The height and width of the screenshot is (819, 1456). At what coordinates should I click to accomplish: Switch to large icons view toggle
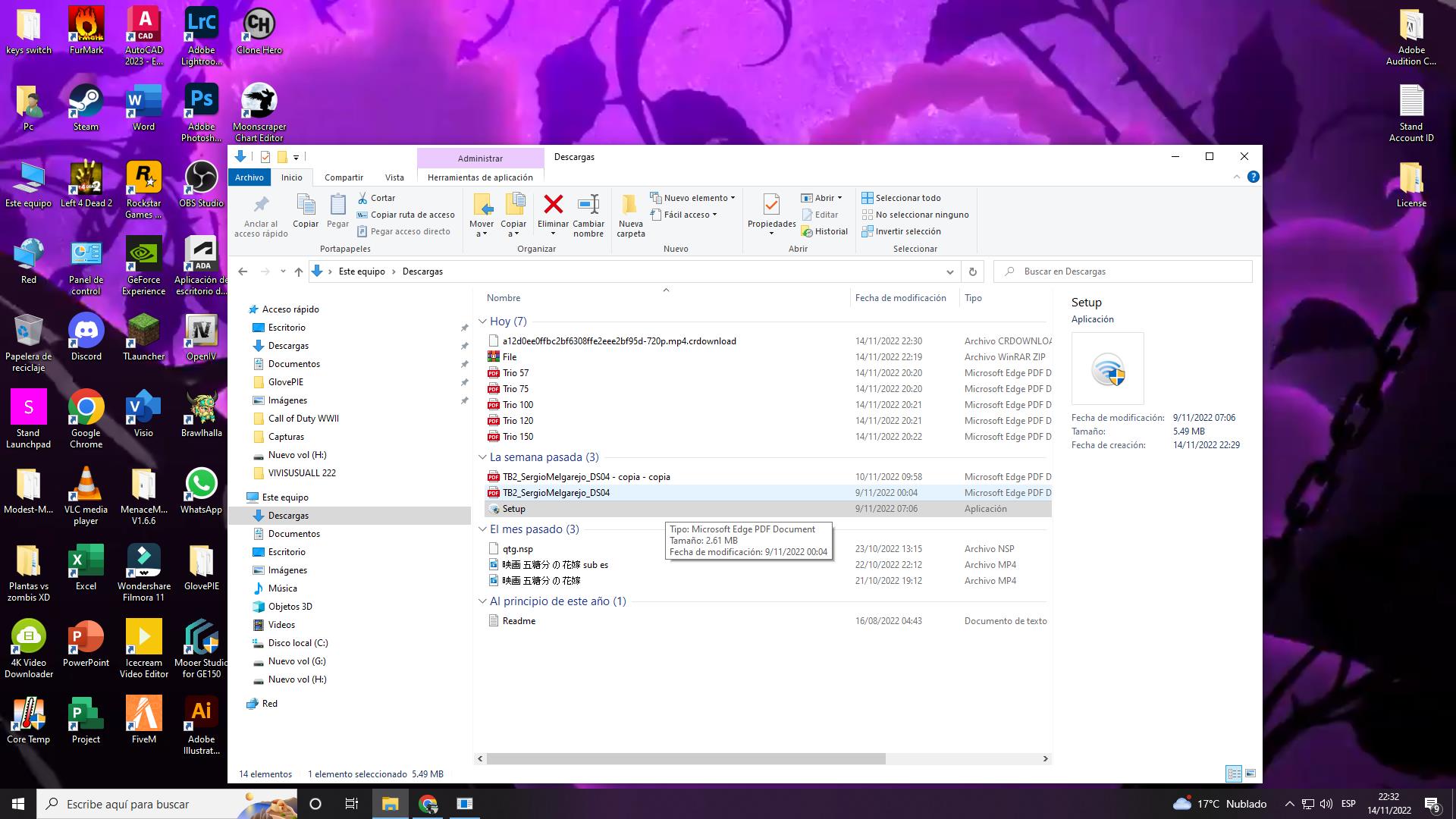1250,773
